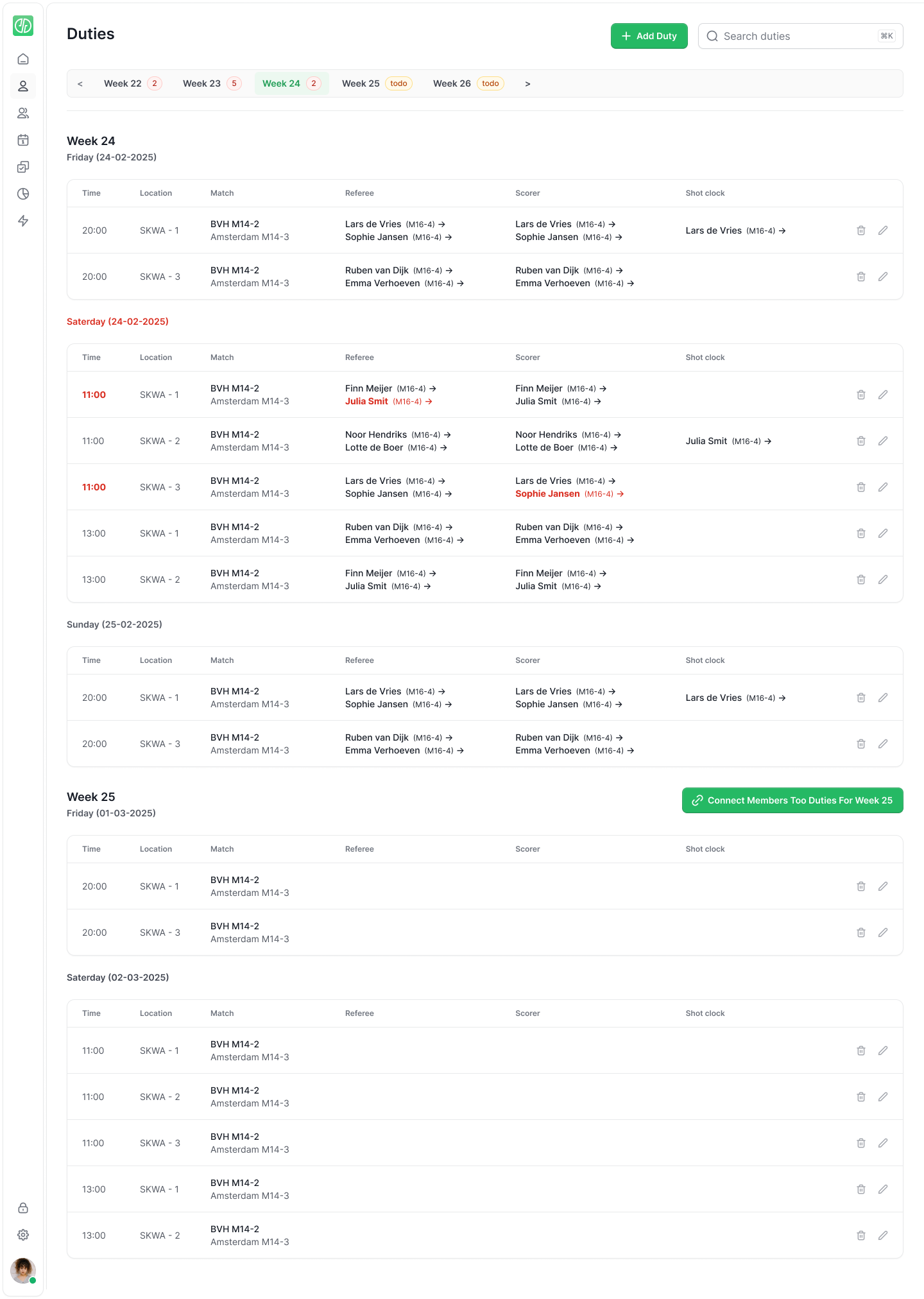Go to previous weeks with left chevron
The height and width of the screenshot is (1299, 924).
[x=80, y=84]
